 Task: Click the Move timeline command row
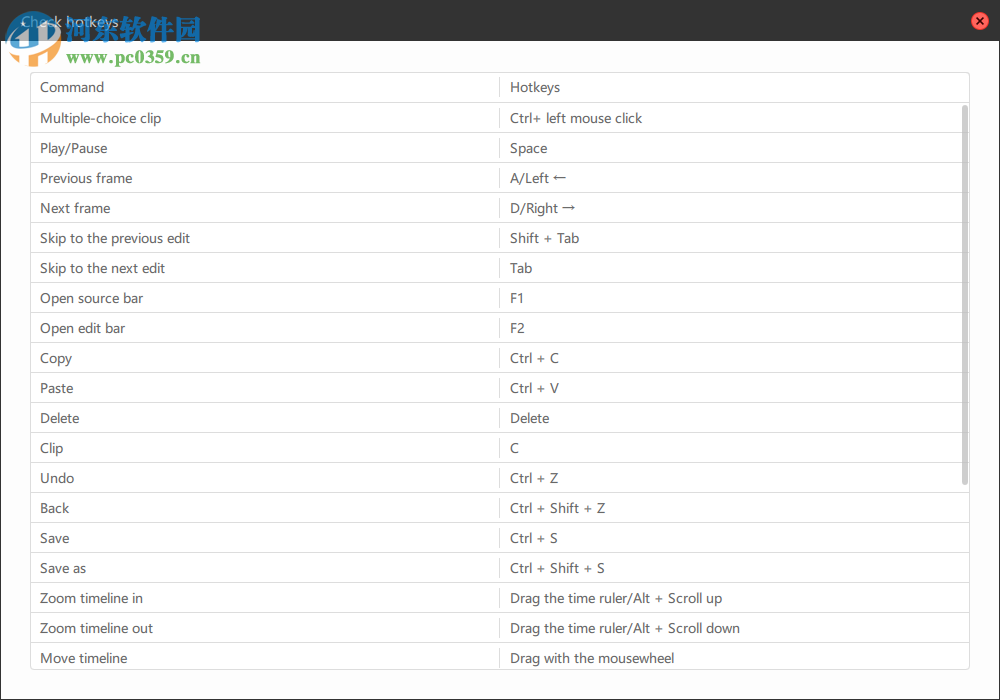pos(84,658)
